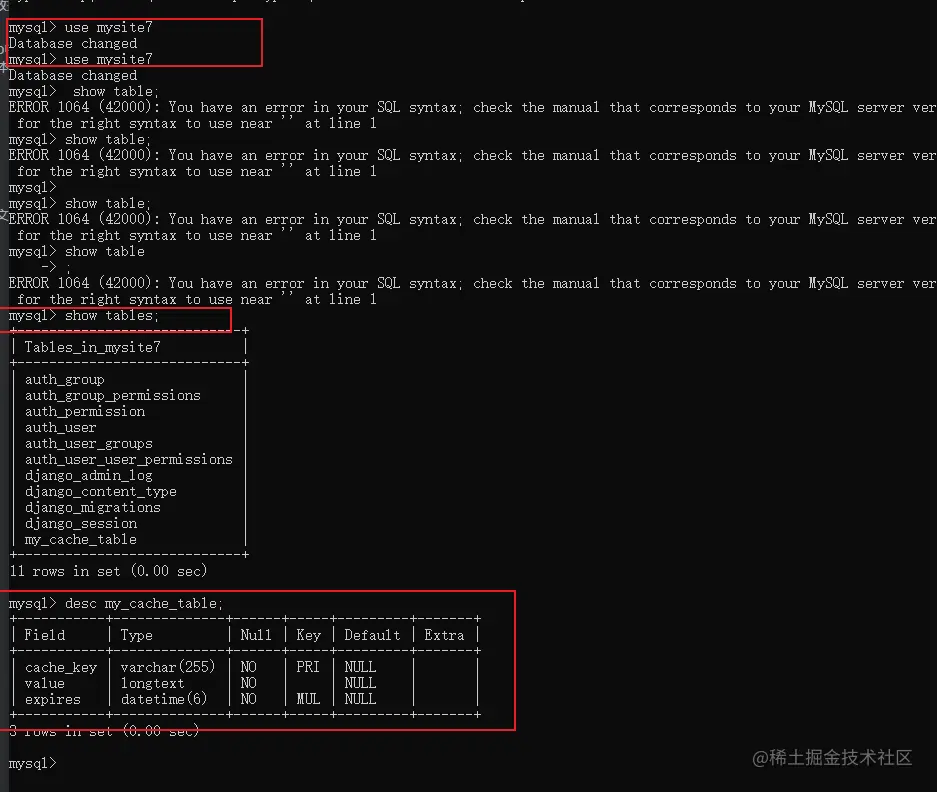The image size is (937, 792).
Task: Click the 'Type' column header
Action: point(136,635)
